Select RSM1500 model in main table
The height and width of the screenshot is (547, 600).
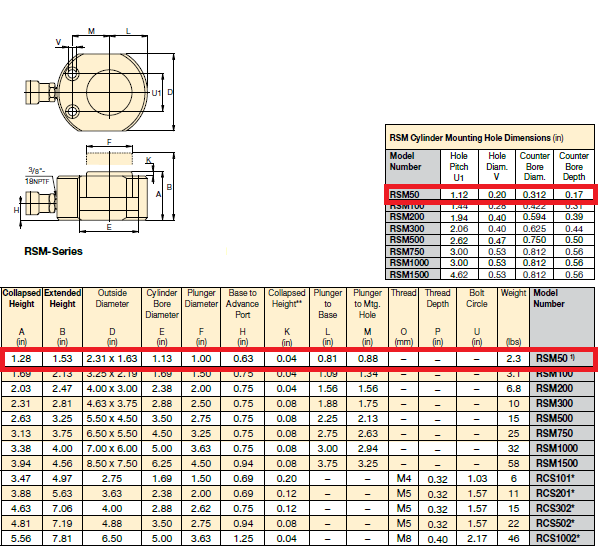[x=557, y=463]
